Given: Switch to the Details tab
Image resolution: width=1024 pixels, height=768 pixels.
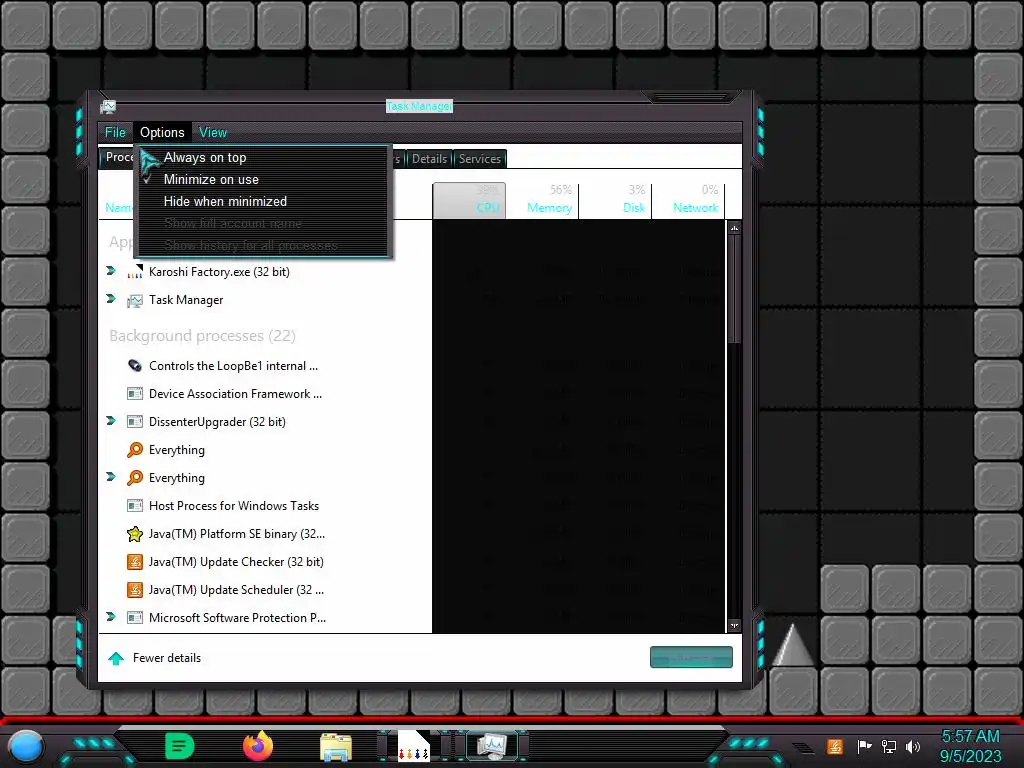Looking at the screenshot, I should [430, 159].
